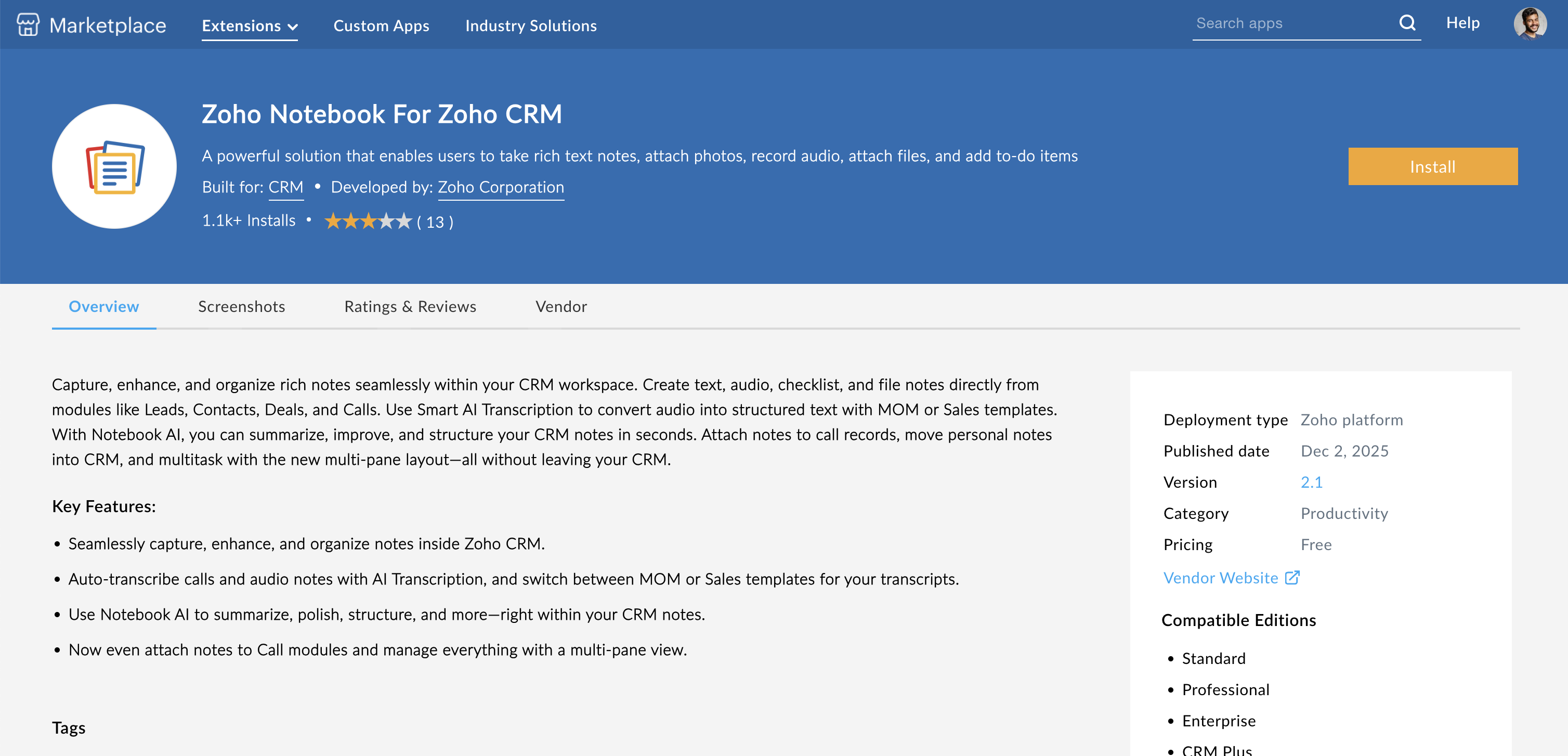Click the version 2.1 link
This screenshot has height=756, width=1568.
pos(1312,482)
